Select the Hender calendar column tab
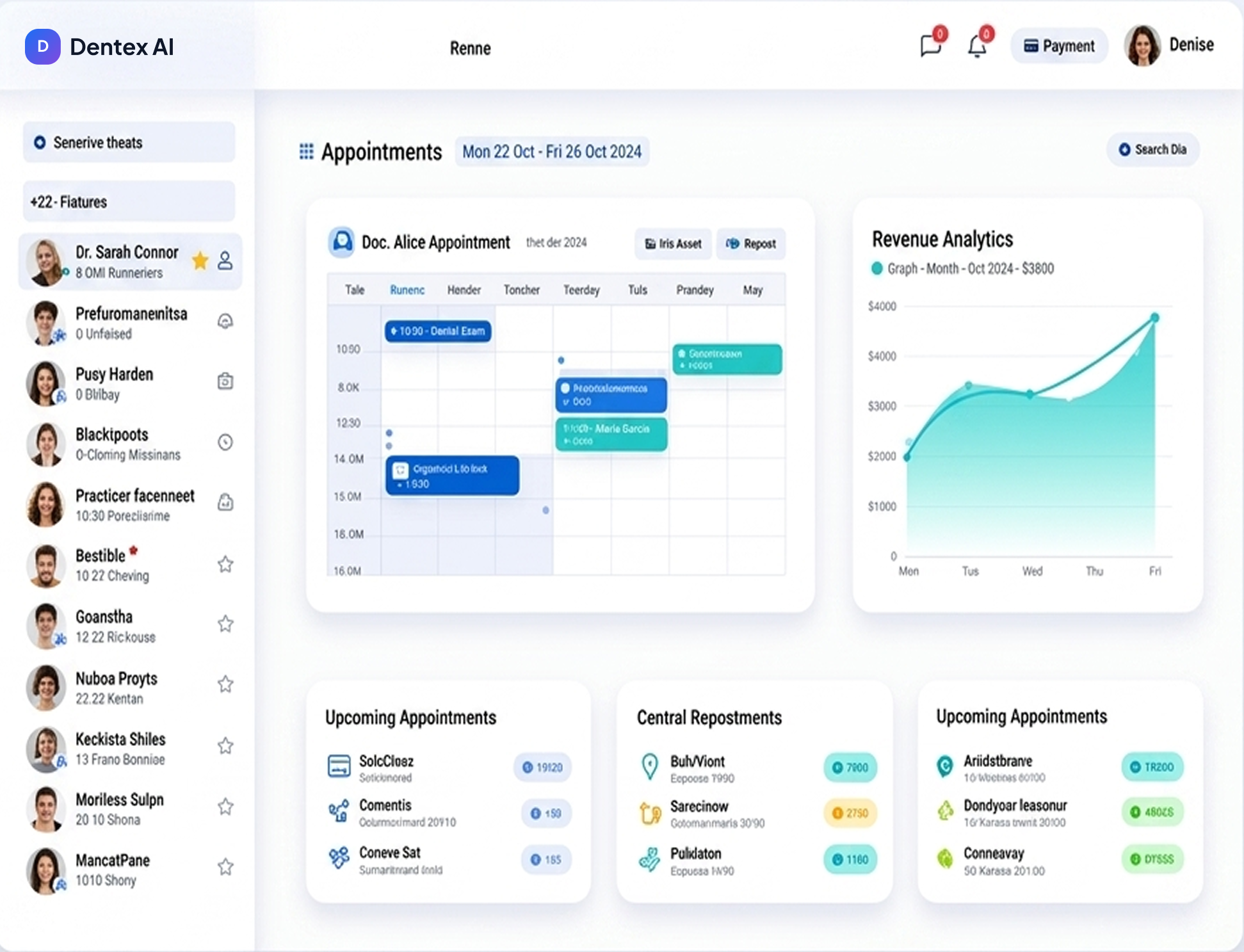 point(464,290)
